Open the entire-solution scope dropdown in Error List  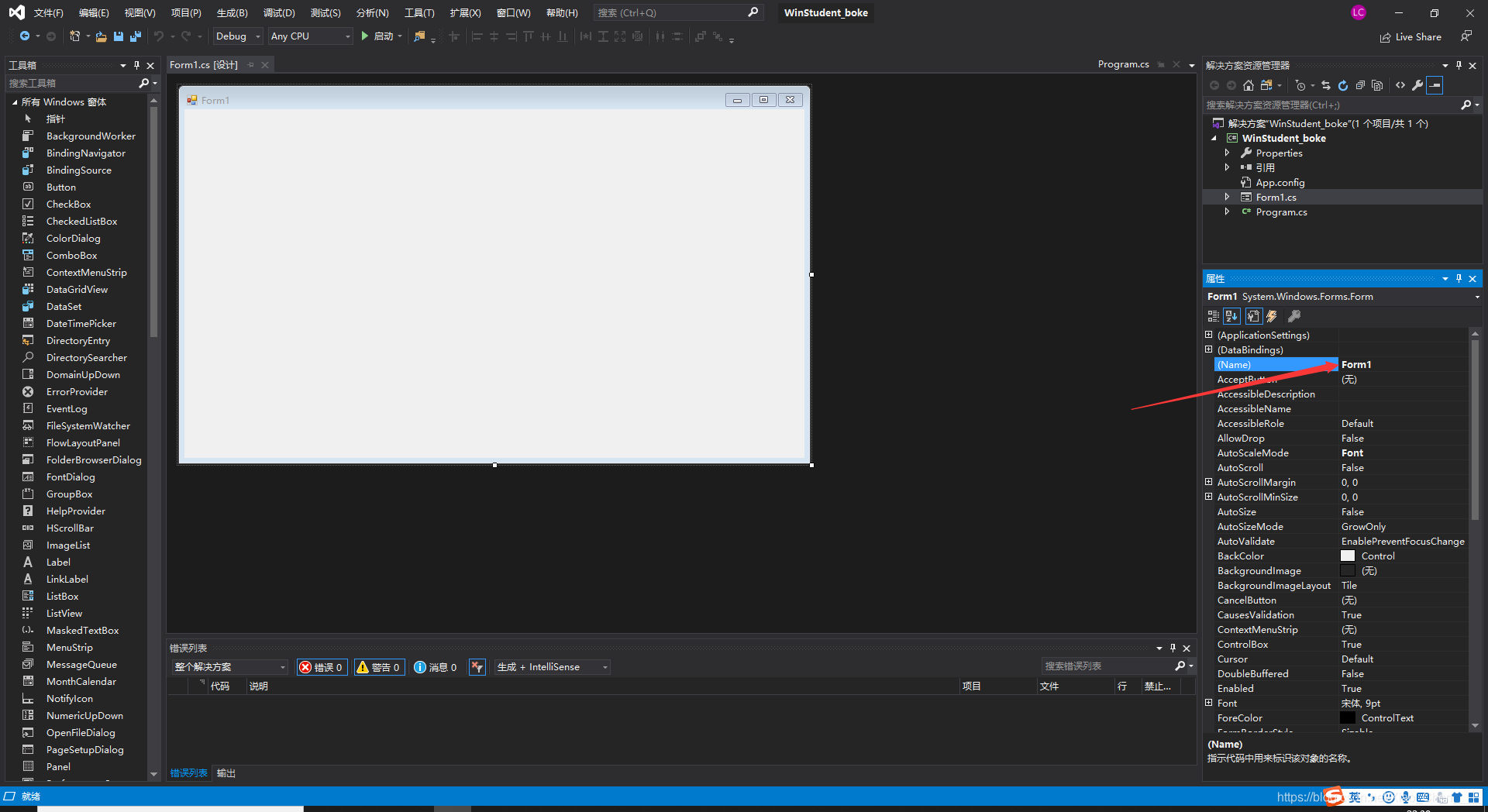click(229, 667)
